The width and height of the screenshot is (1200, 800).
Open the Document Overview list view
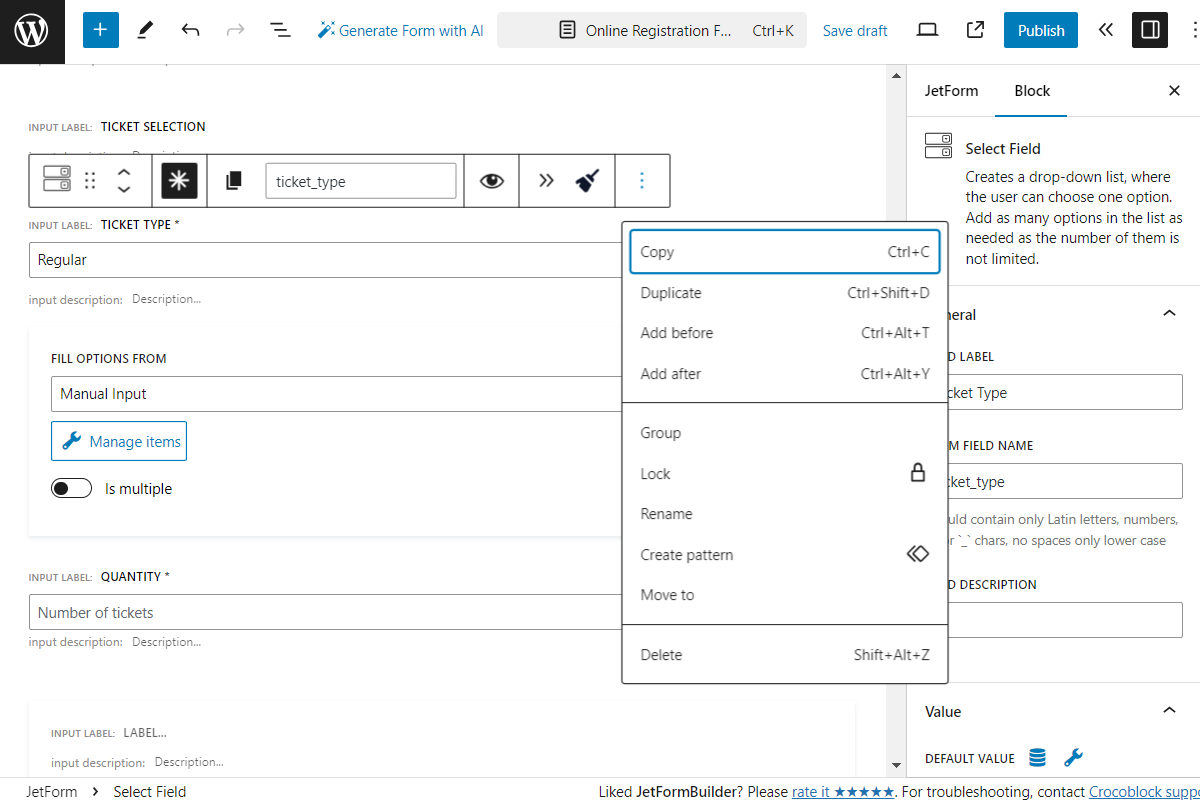[x=280, y=30]
